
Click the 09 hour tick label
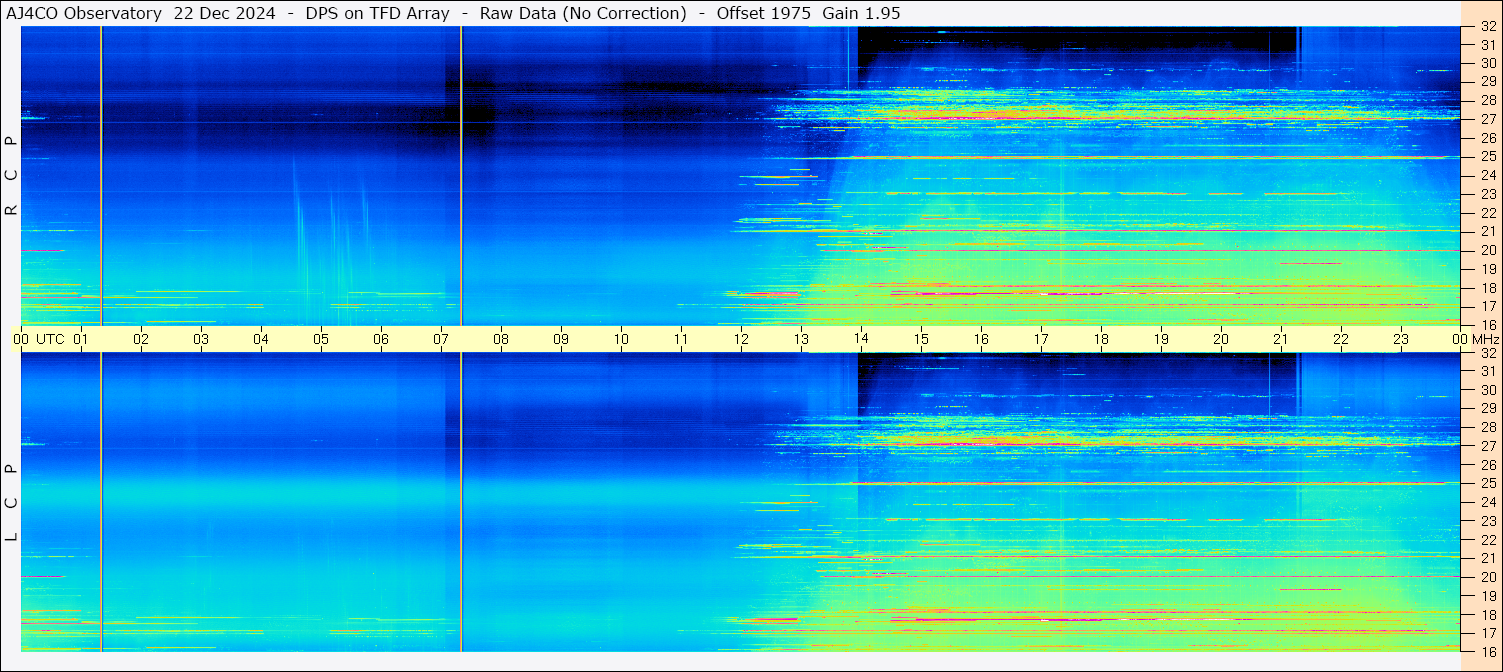pos(561,339)
